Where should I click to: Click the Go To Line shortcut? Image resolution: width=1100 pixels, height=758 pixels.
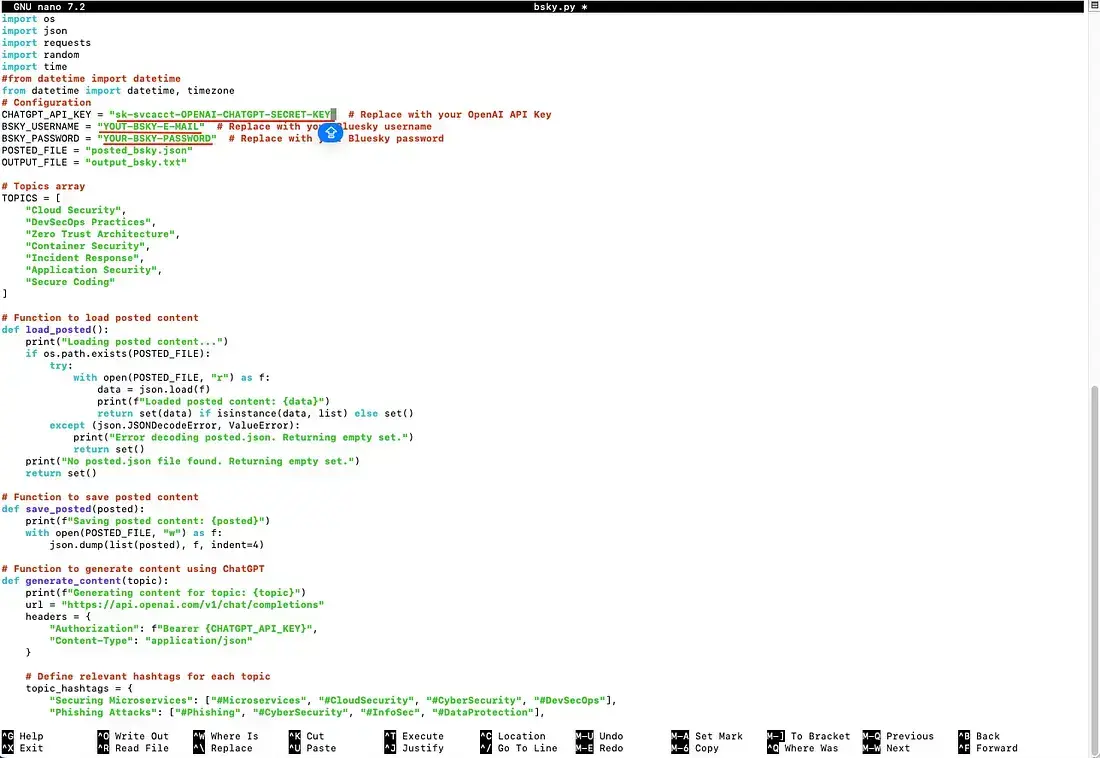[519, 748]
